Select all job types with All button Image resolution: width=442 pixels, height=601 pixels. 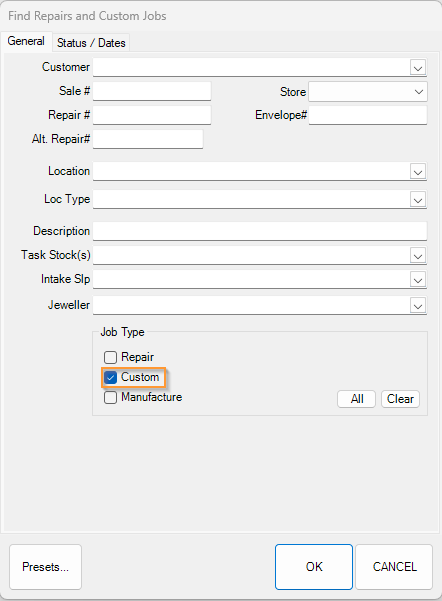357,399
